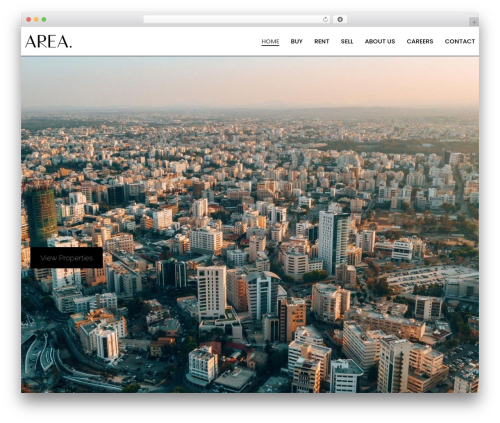
Task: Maximize window using green button
Action: 44,19
